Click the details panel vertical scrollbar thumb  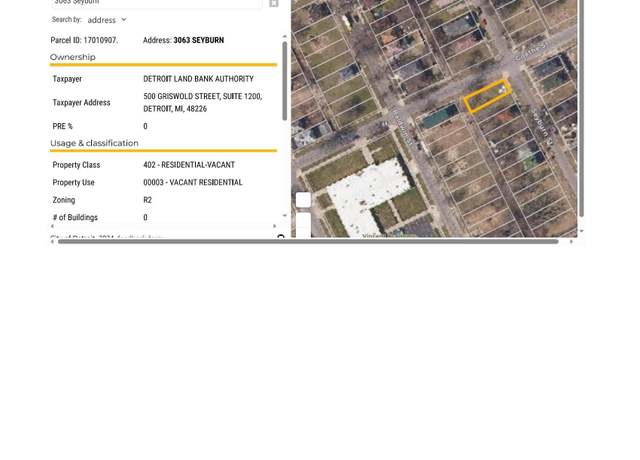tap(284, 81)
